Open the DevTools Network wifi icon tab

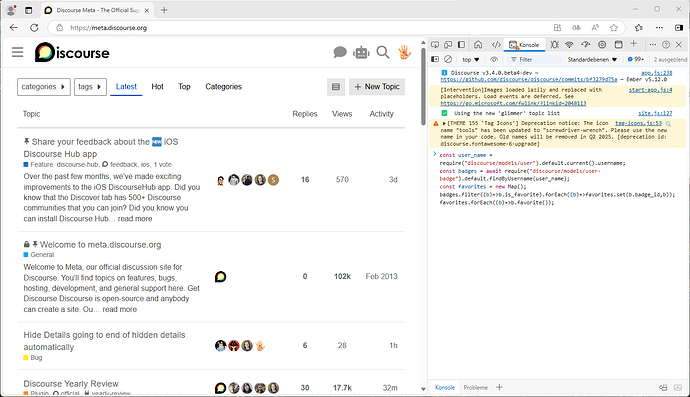569,44
